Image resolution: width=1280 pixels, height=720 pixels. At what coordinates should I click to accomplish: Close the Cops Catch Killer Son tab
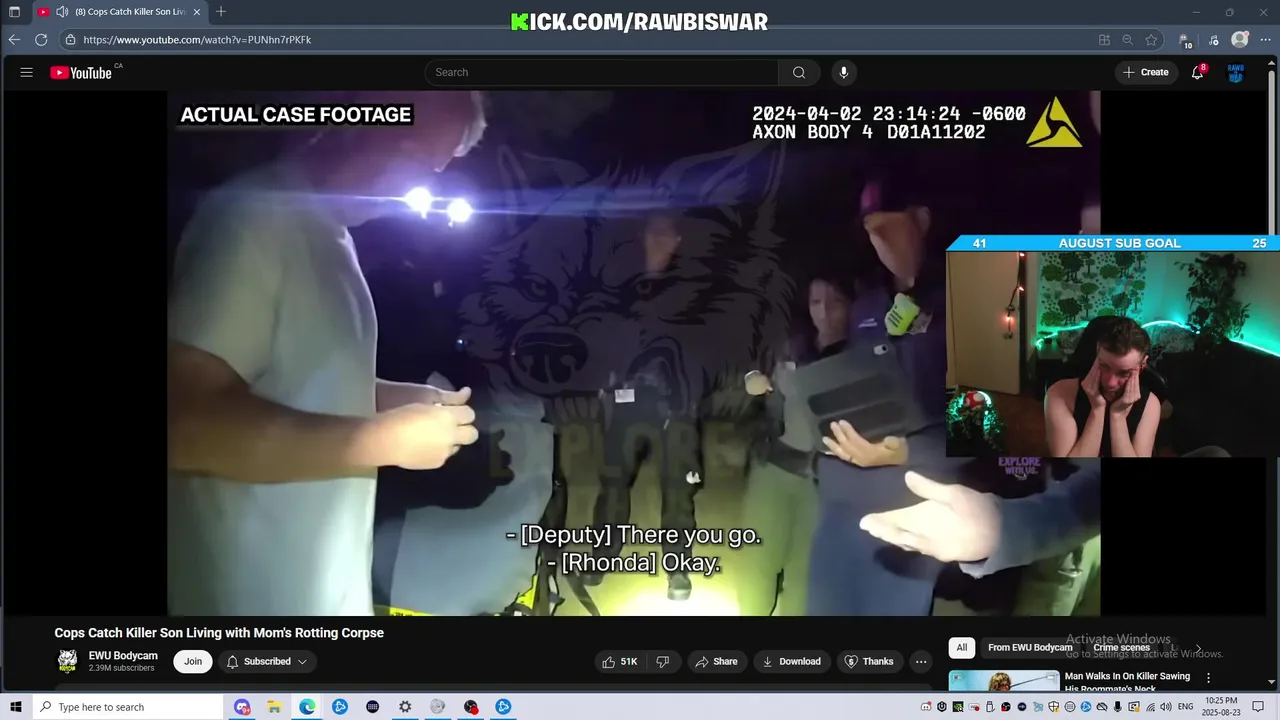click(197, 12)
